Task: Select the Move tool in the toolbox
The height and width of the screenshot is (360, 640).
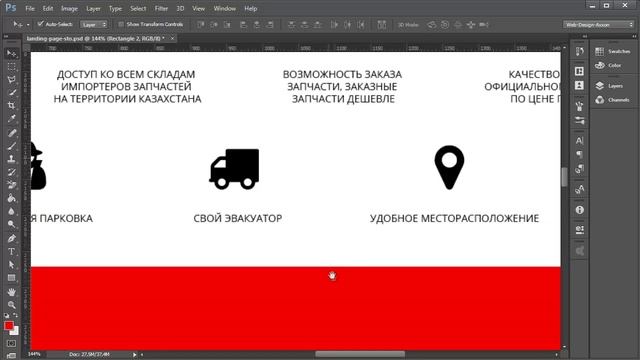Action: tap(11, 53)
